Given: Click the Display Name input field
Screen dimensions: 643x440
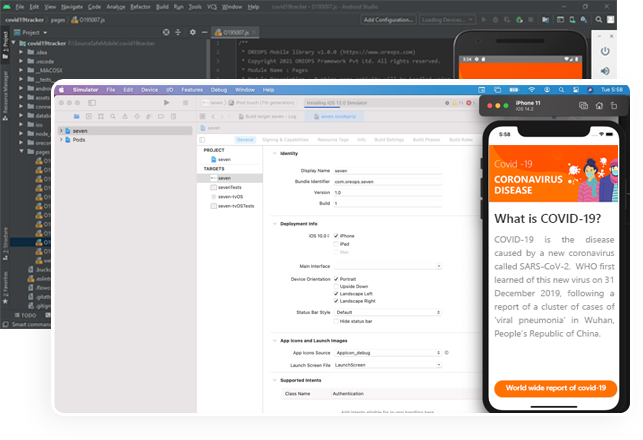Looking at the screenshot, I should coord(388,171).
